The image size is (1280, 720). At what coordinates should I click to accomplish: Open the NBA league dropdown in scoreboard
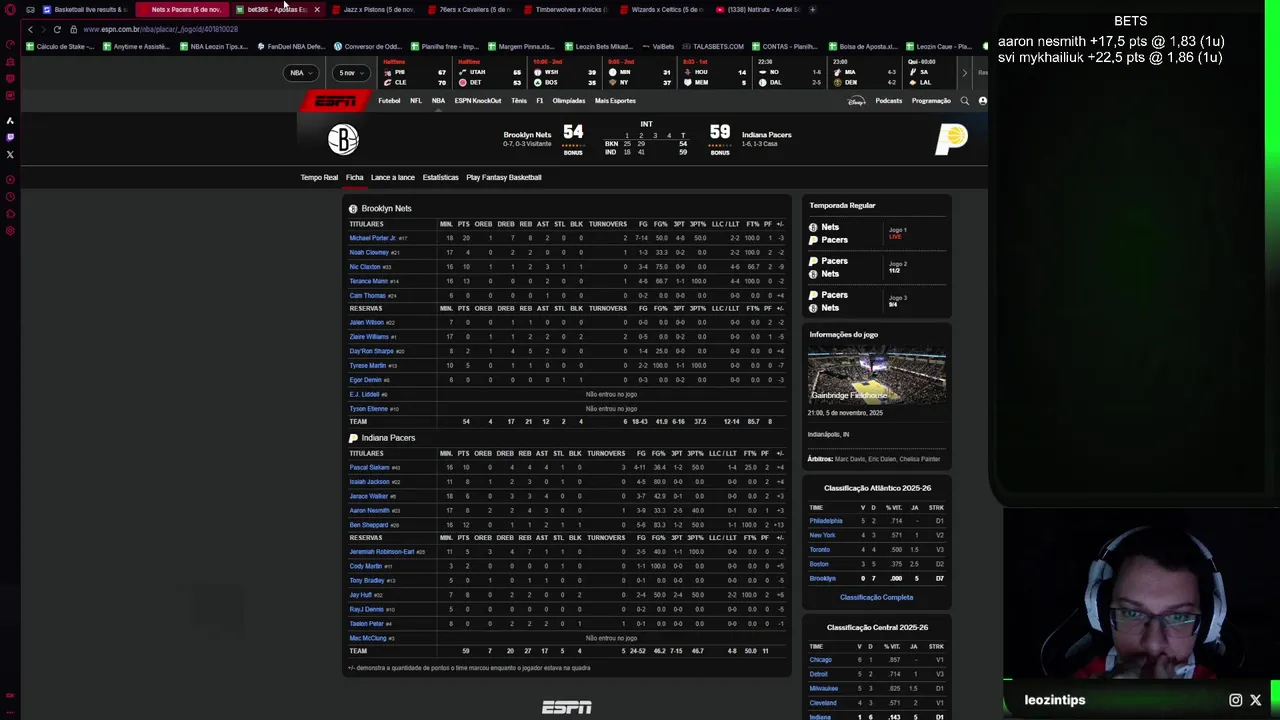(x=302, y=73)
